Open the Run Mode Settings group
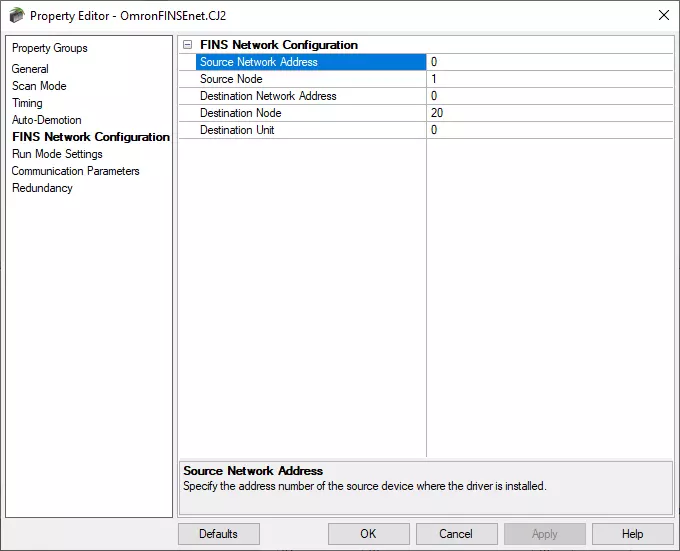The width and height of the screenshot is (680, 551). (x=57, y=154)
